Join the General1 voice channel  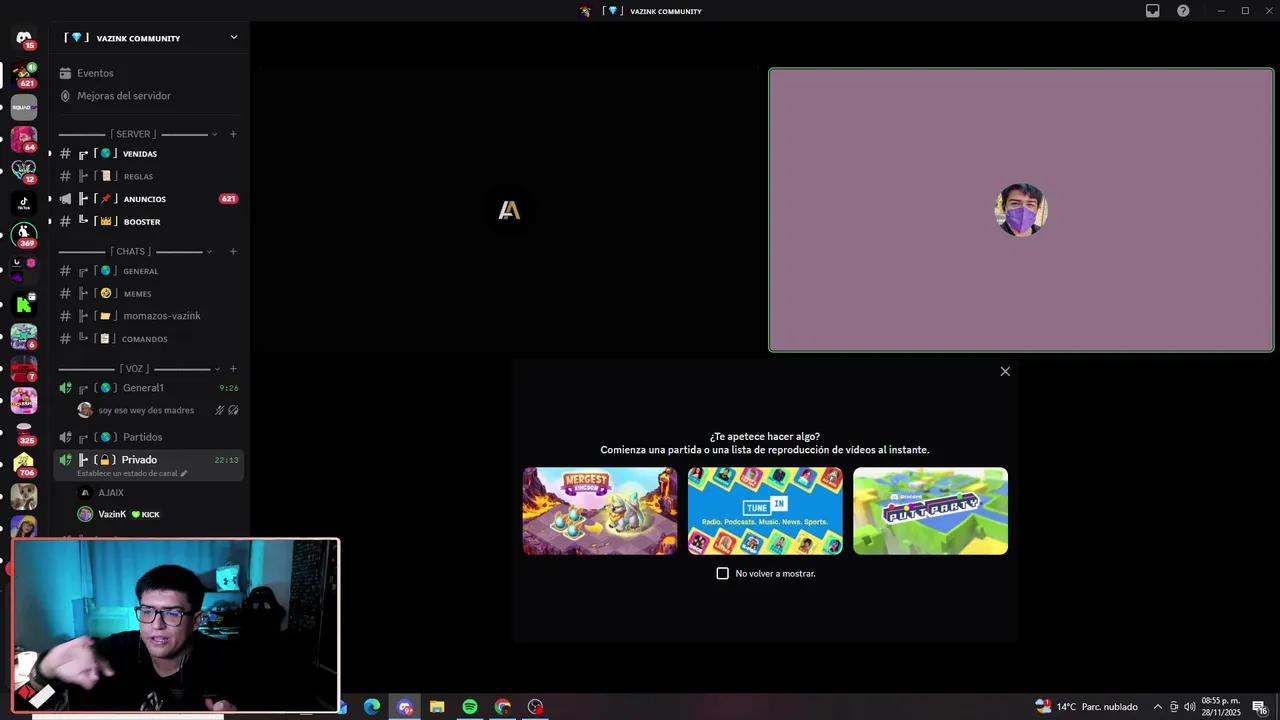(150, 388)
